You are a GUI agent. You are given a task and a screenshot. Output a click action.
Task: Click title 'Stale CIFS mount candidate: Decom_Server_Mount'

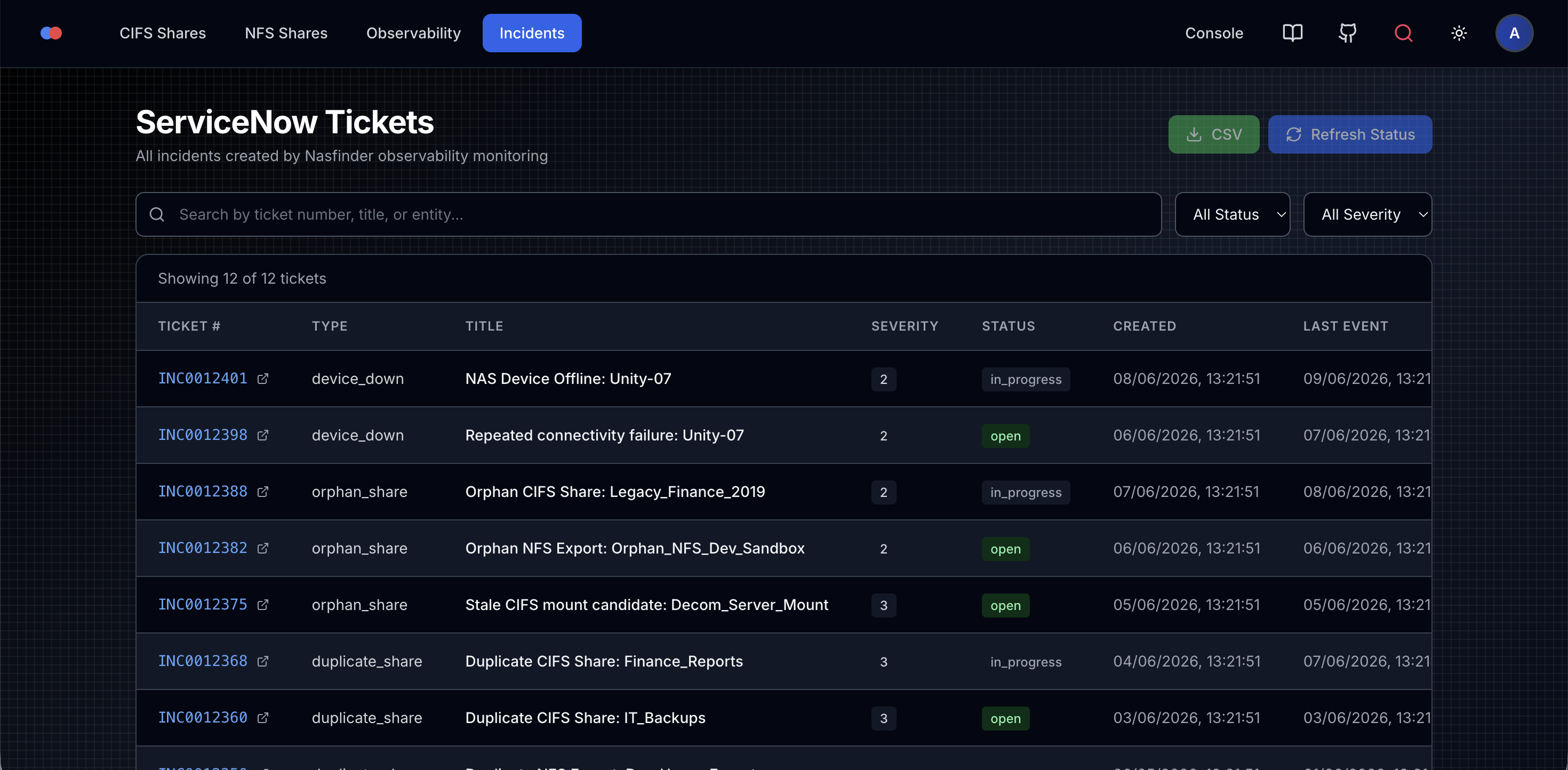pyautogui.click(x=646, y=605)
